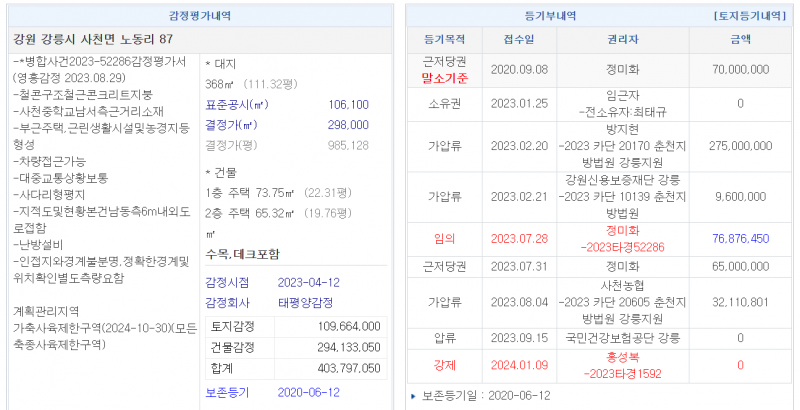Click the 임의 entry dated 2023.07.28
Image resolution: width=800 pixels, height=410 pixels.
pyautogui.click(x=444, y=239)
